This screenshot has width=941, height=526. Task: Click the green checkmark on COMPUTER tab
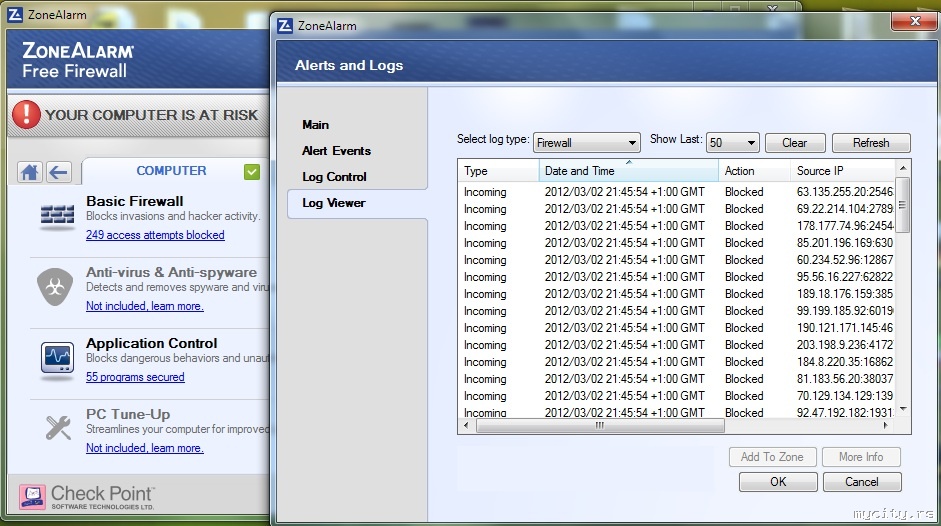click(x=252, y=172)
